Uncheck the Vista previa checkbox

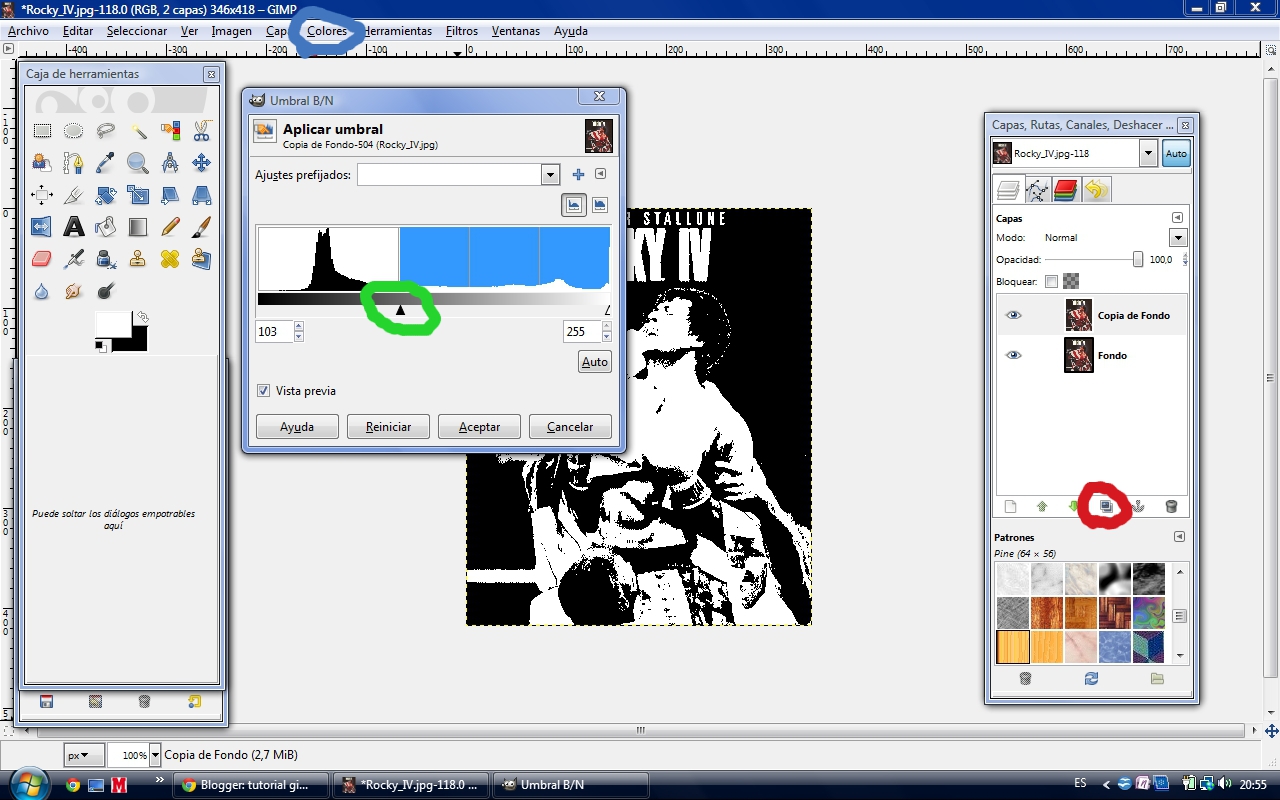click(x=262, y=392)
